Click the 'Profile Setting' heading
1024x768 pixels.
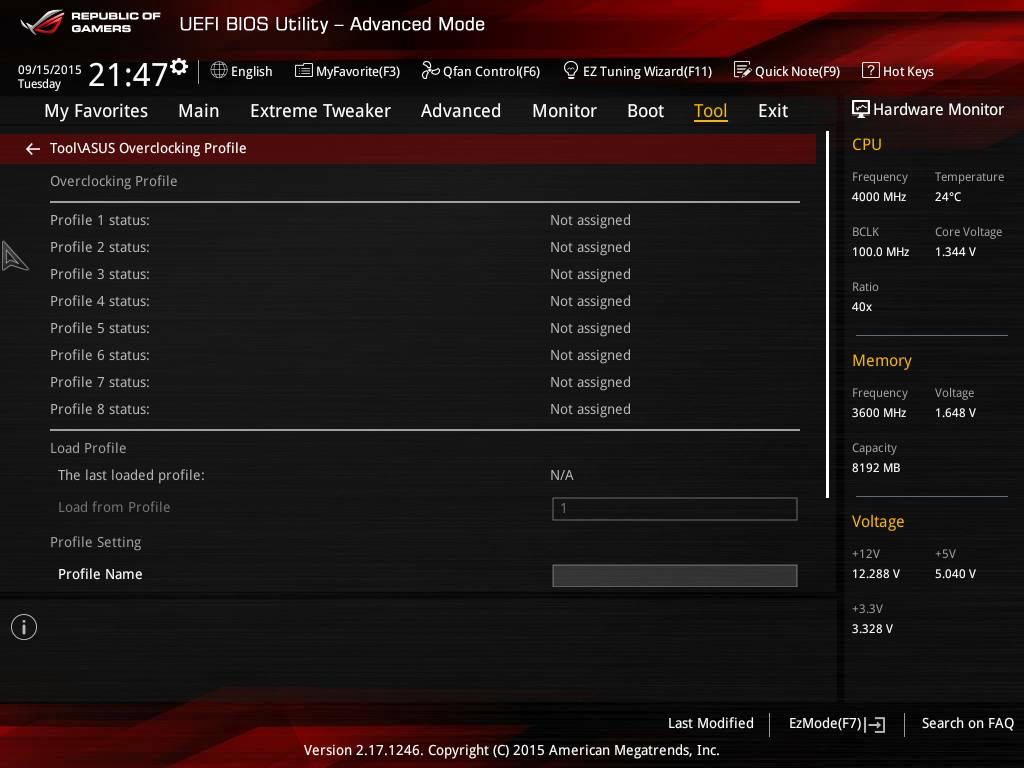tap(95, 542)
